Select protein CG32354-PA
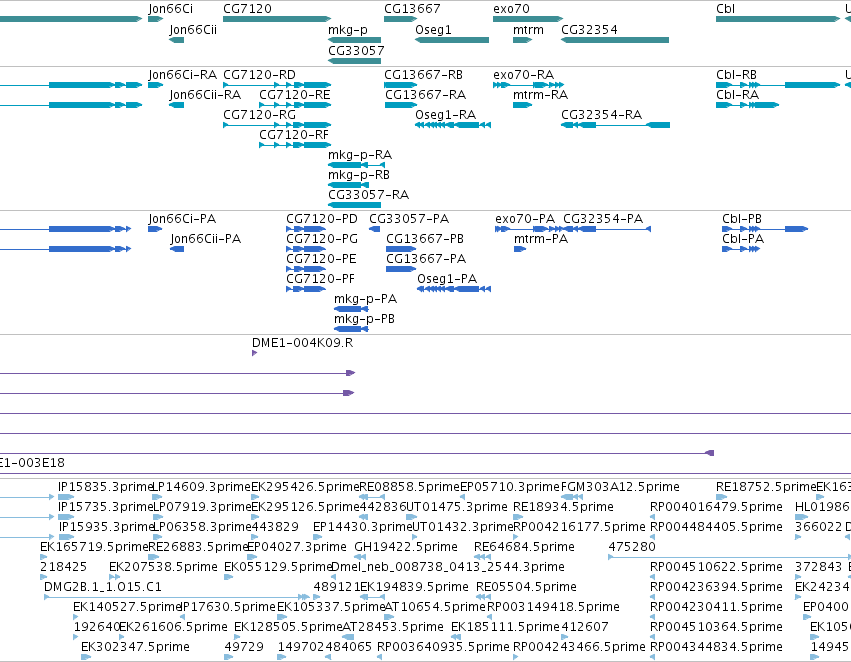Screen dimensions: 851x662 (607, 229)
